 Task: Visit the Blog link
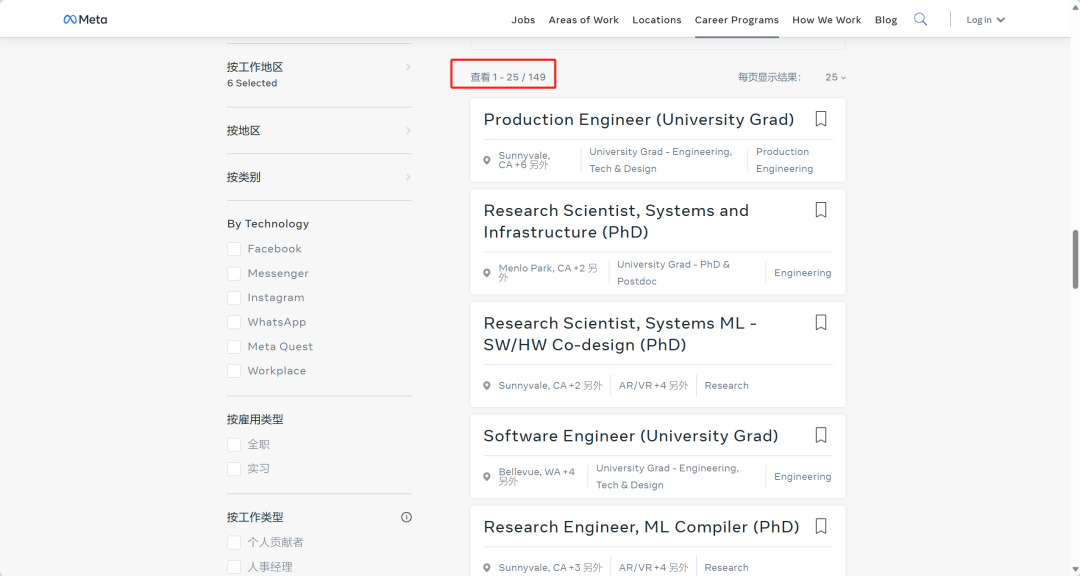886,20
